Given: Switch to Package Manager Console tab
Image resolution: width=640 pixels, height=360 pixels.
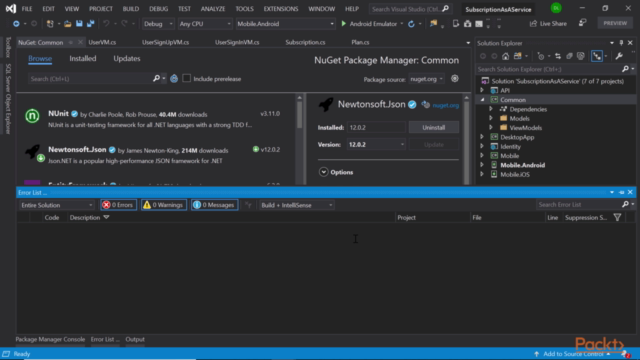Looking at the screenshot, I should pyautogui.click(x=50, y=339).
